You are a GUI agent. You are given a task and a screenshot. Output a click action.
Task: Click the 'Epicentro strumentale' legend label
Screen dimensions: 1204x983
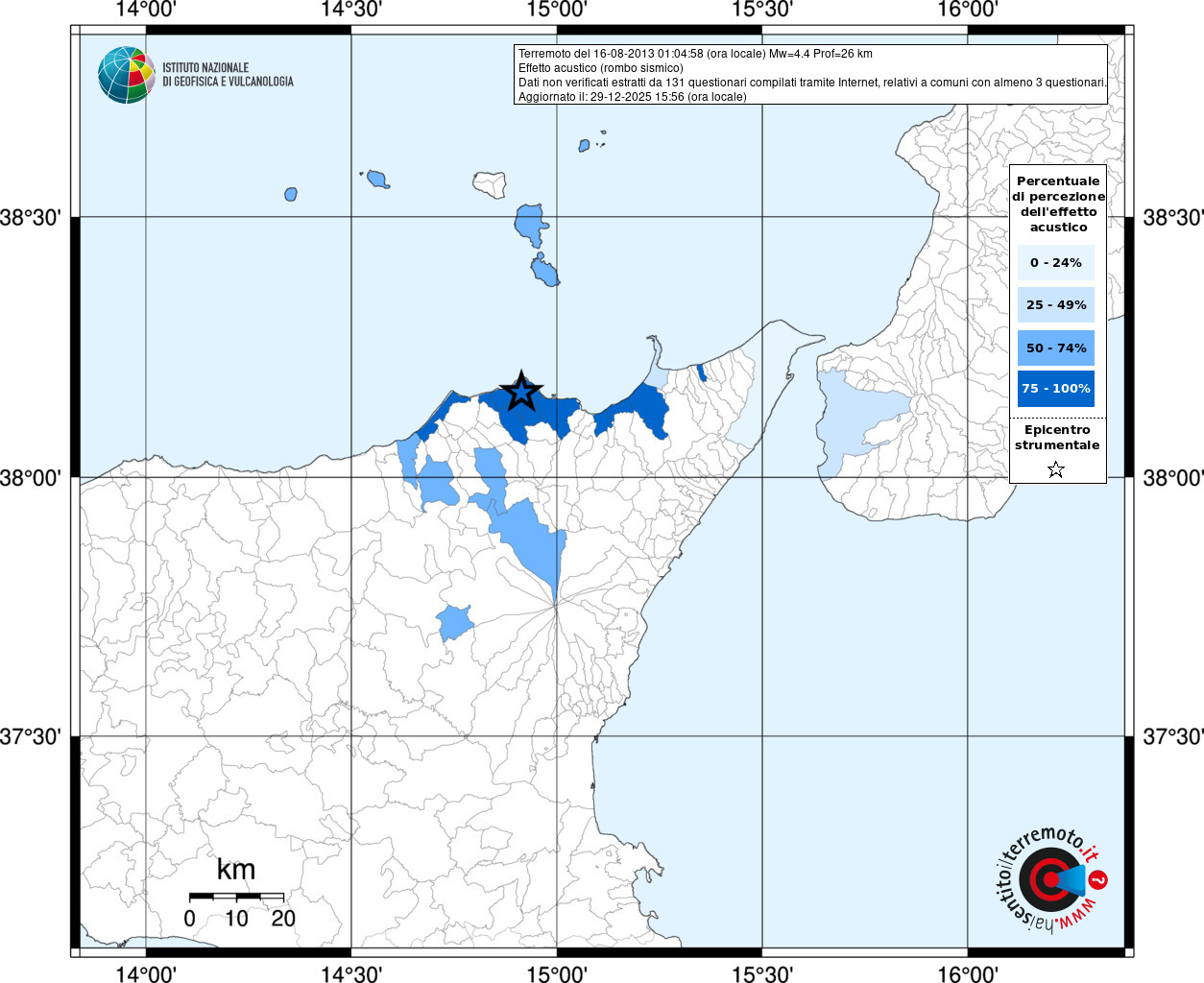[1057, 438]
